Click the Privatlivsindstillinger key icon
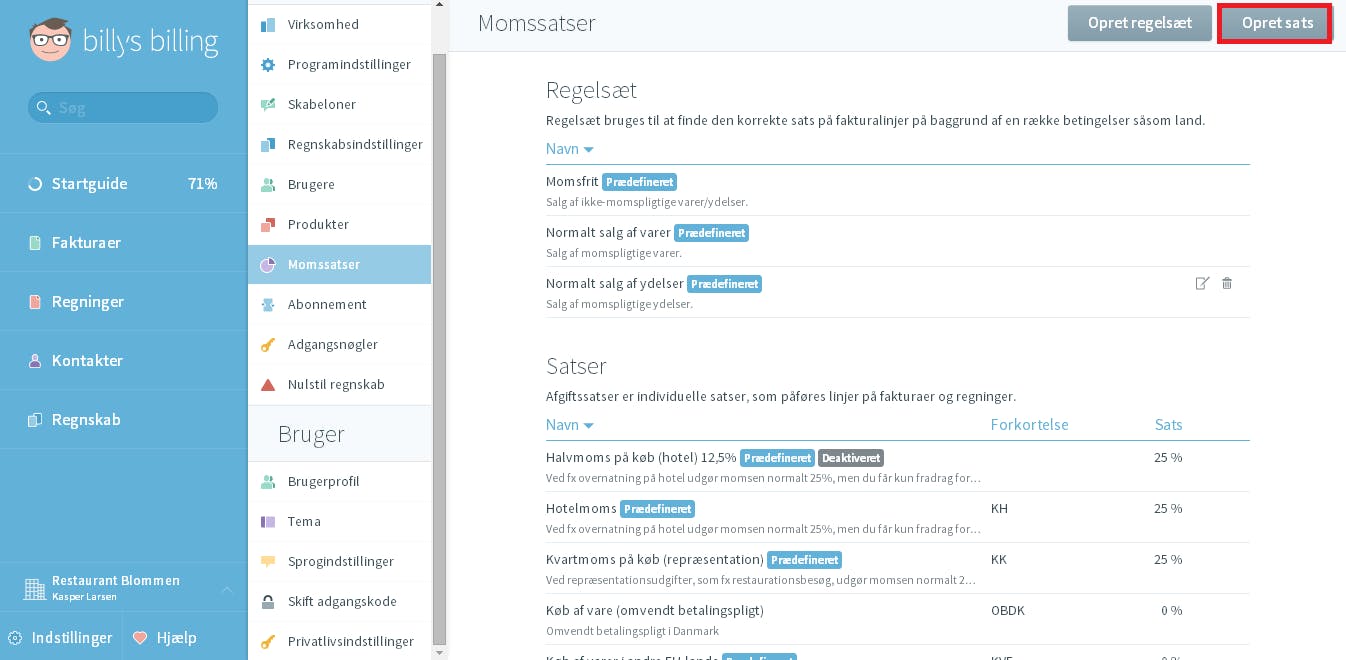 (268, 642)
